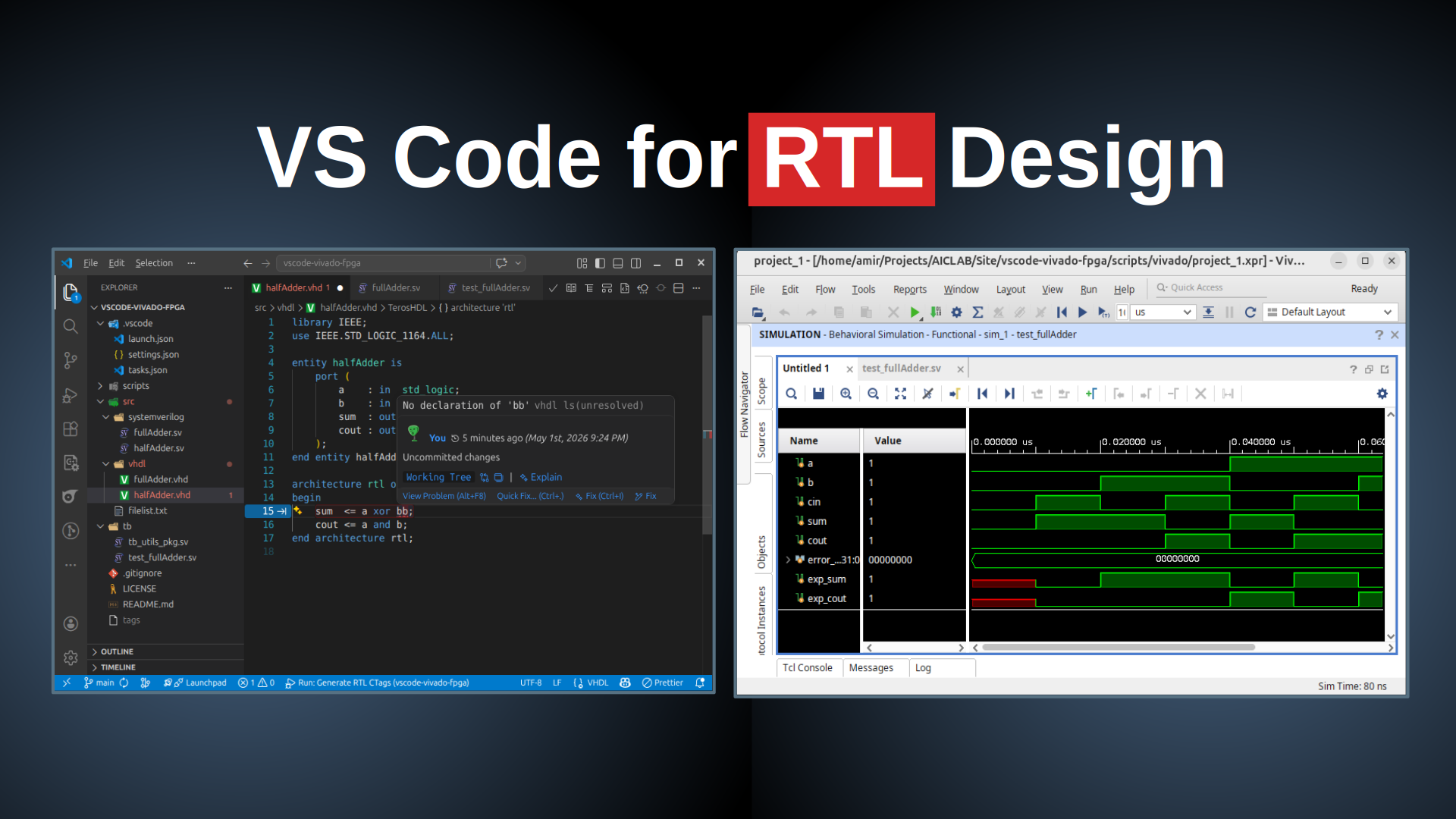Open Source Control view in VS Code
Image resolution: width=1456 pixels, height=819 pixels.
(x=71, y=360)
